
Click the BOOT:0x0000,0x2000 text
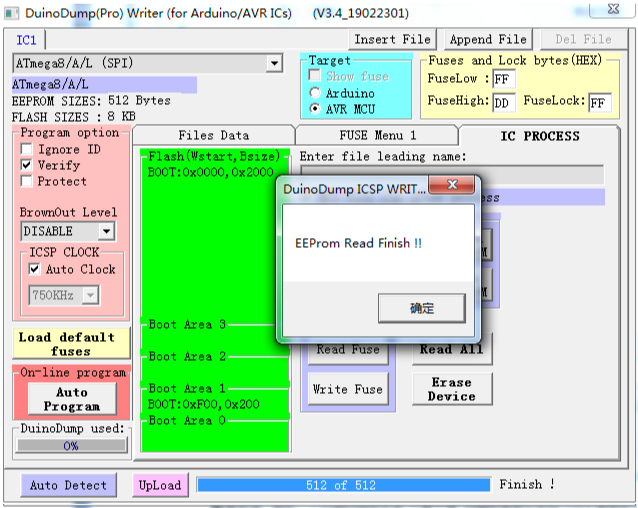click(210, 172)
